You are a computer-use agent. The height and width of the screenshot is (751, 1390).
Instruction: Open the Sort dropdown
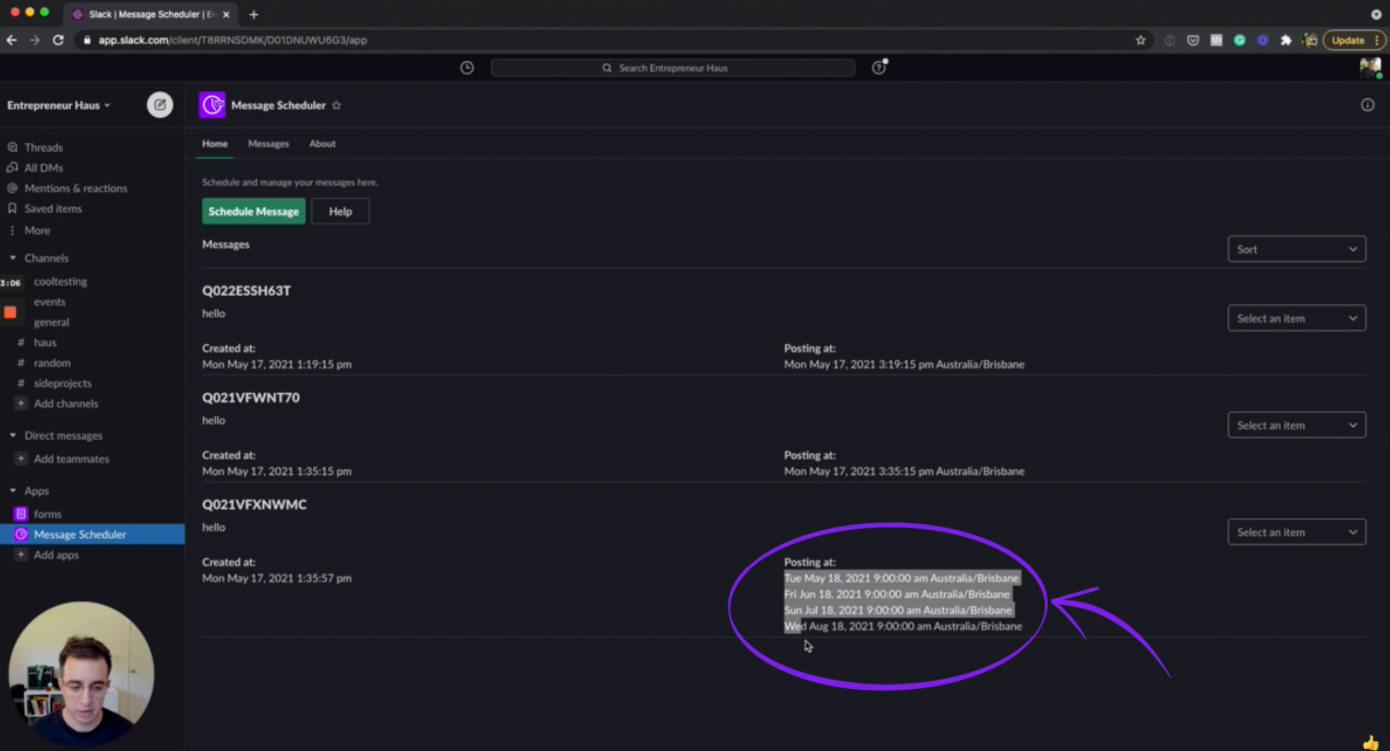[x=1296, y=248]
